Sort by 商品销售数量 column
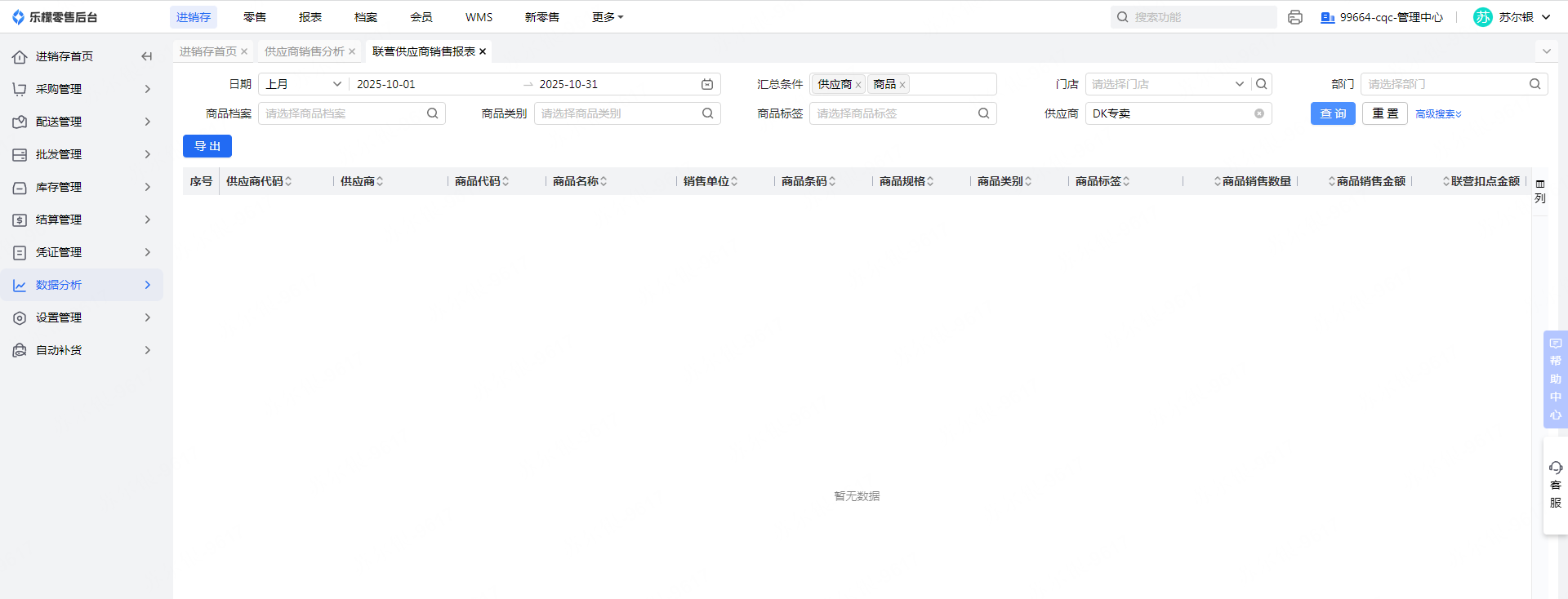Image resolution: width=1568 pixels, height=599 pixels. click(1218, 181)
